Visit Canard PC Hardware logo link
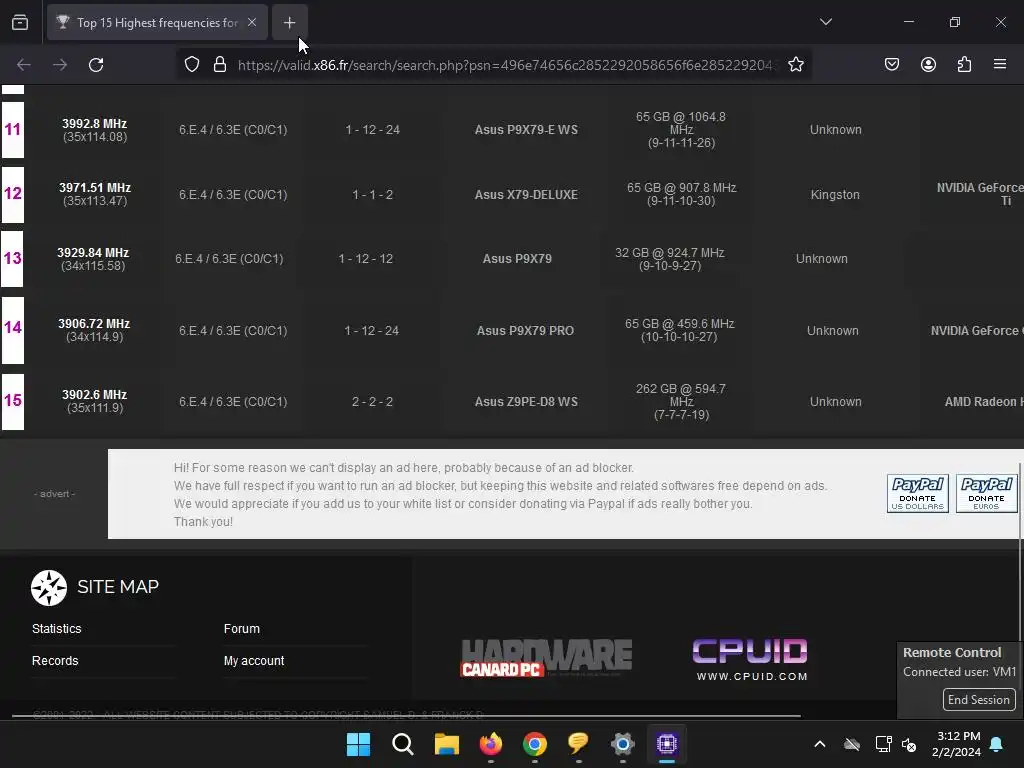Image resolution: width=1024 pixels, height=768 pixels. 547,658
